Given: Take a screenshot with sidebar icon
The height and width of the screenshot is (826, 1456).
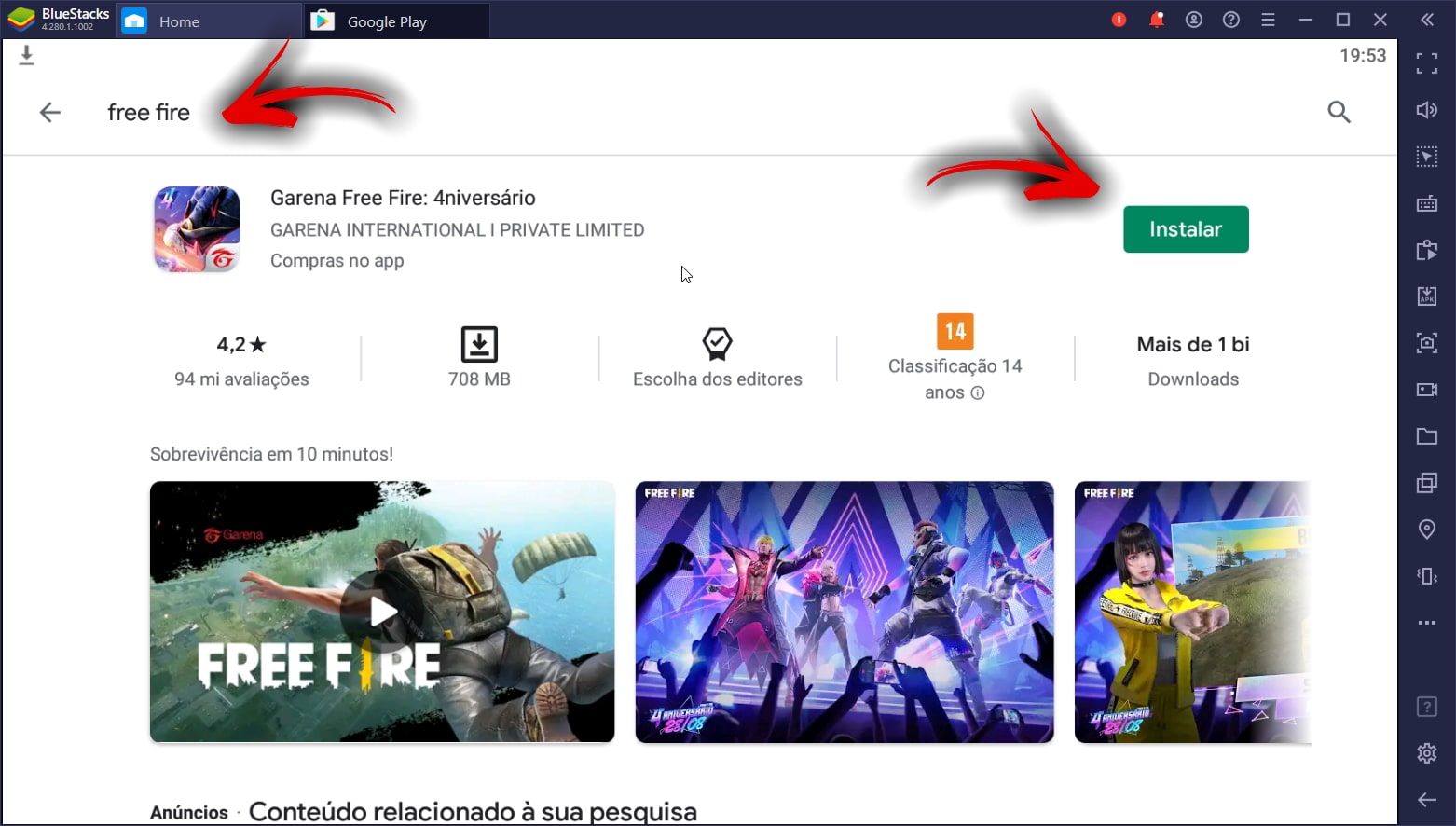Looking at the screenshot, I should click(1427, 343).
